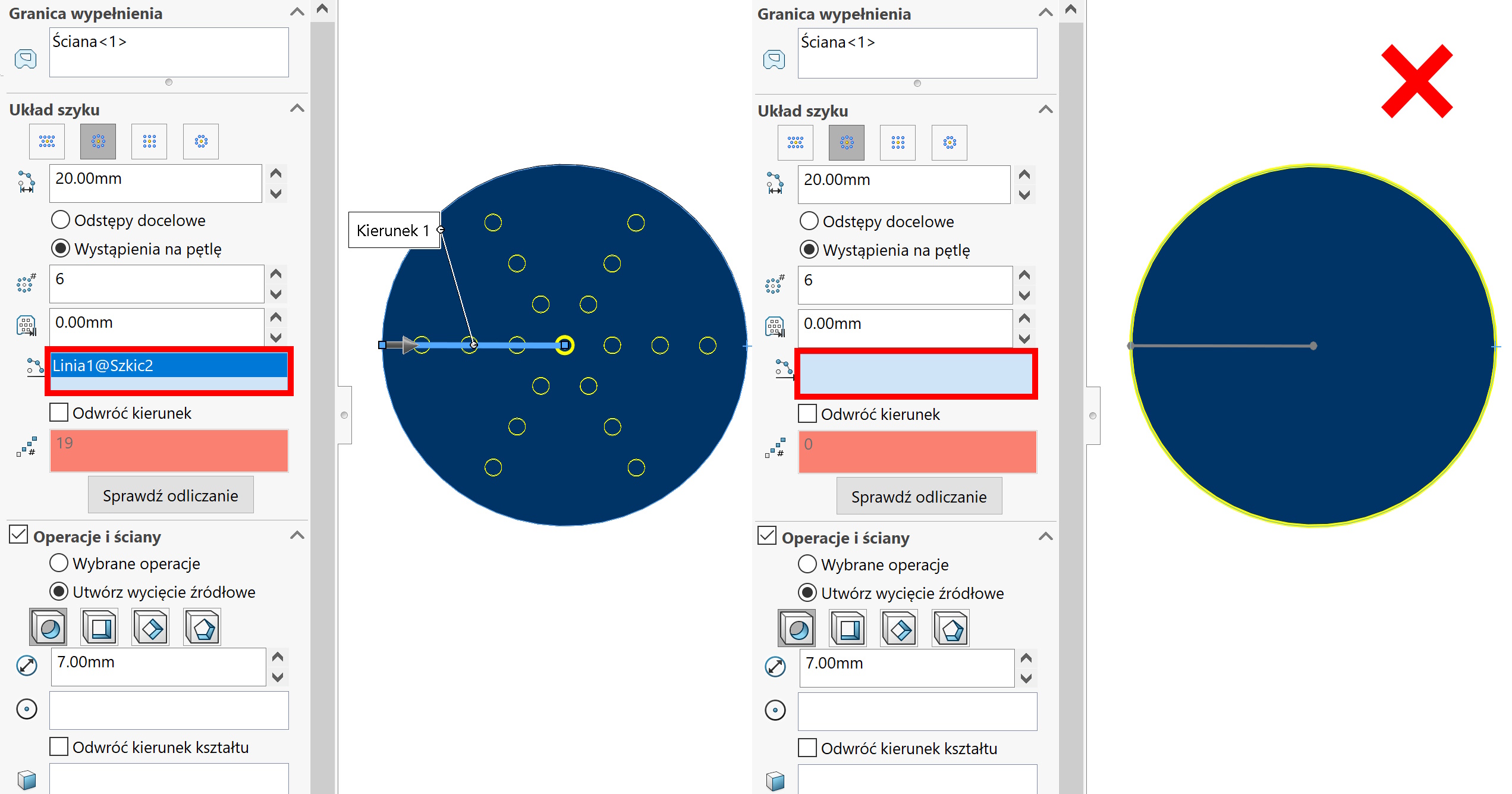Click the Kierunek 1 callout label

tap(394, 230)
